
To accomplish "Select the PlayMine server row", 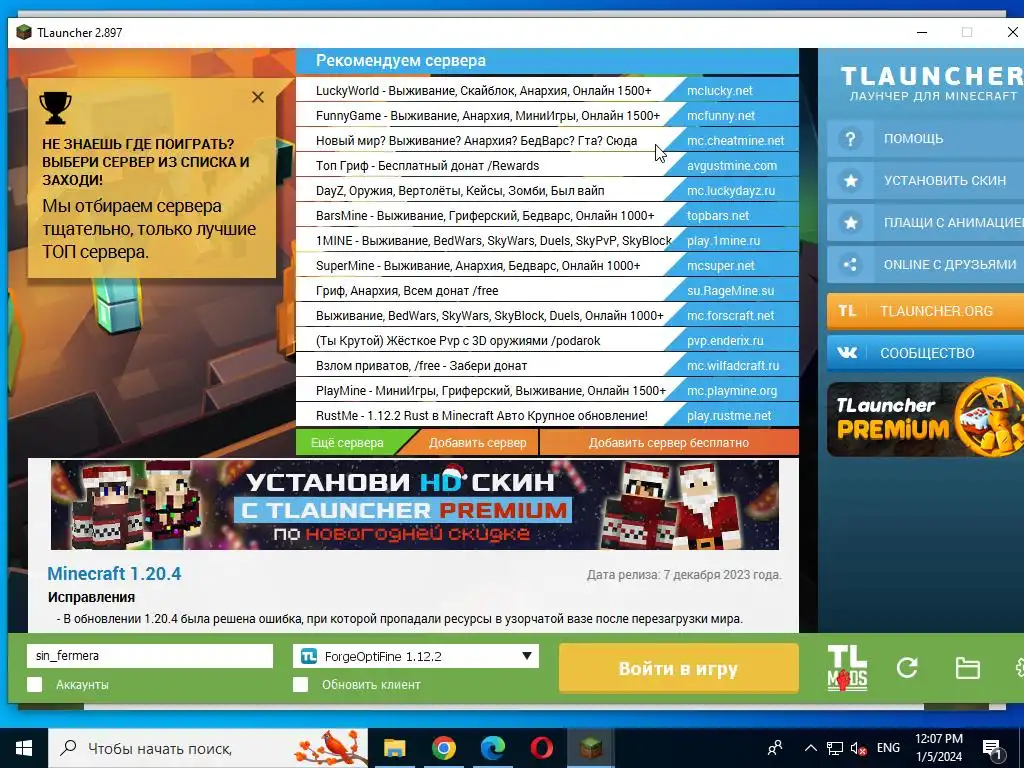I will [x=547, y=391].
